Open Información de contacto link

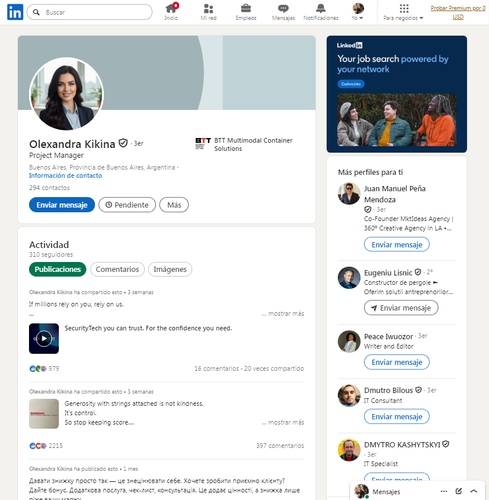coord(65,175)
